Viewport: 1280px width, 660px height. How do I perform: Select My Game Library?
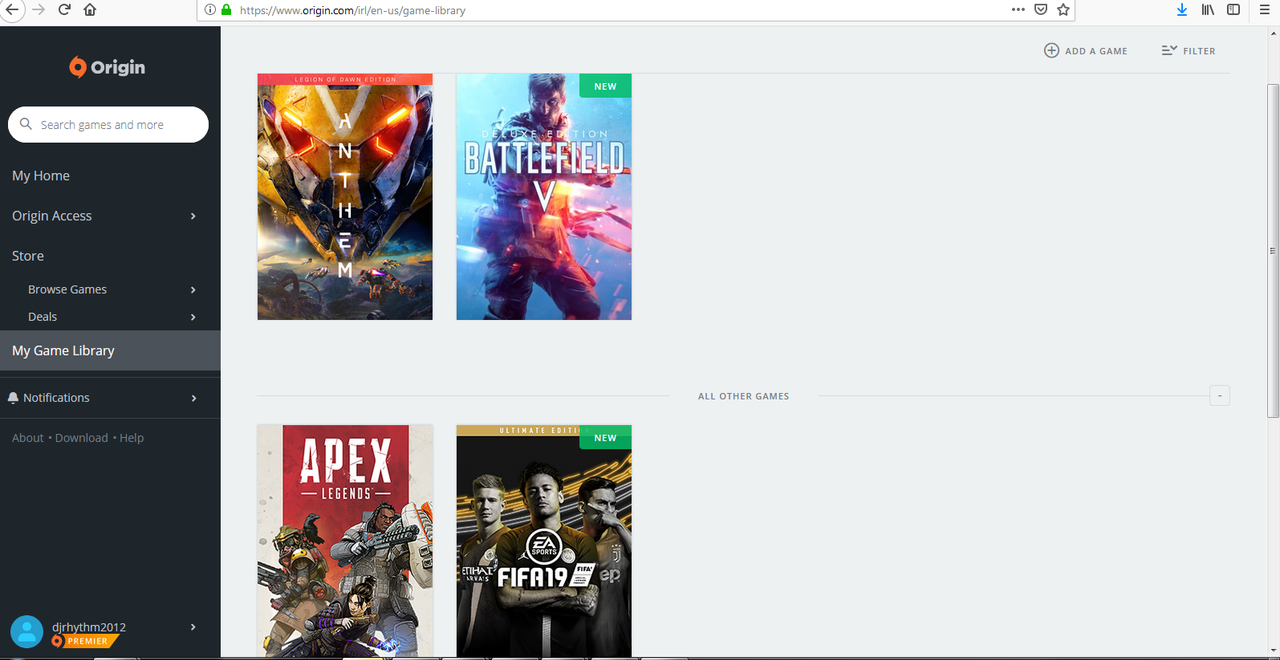click(x=110, y=351)
